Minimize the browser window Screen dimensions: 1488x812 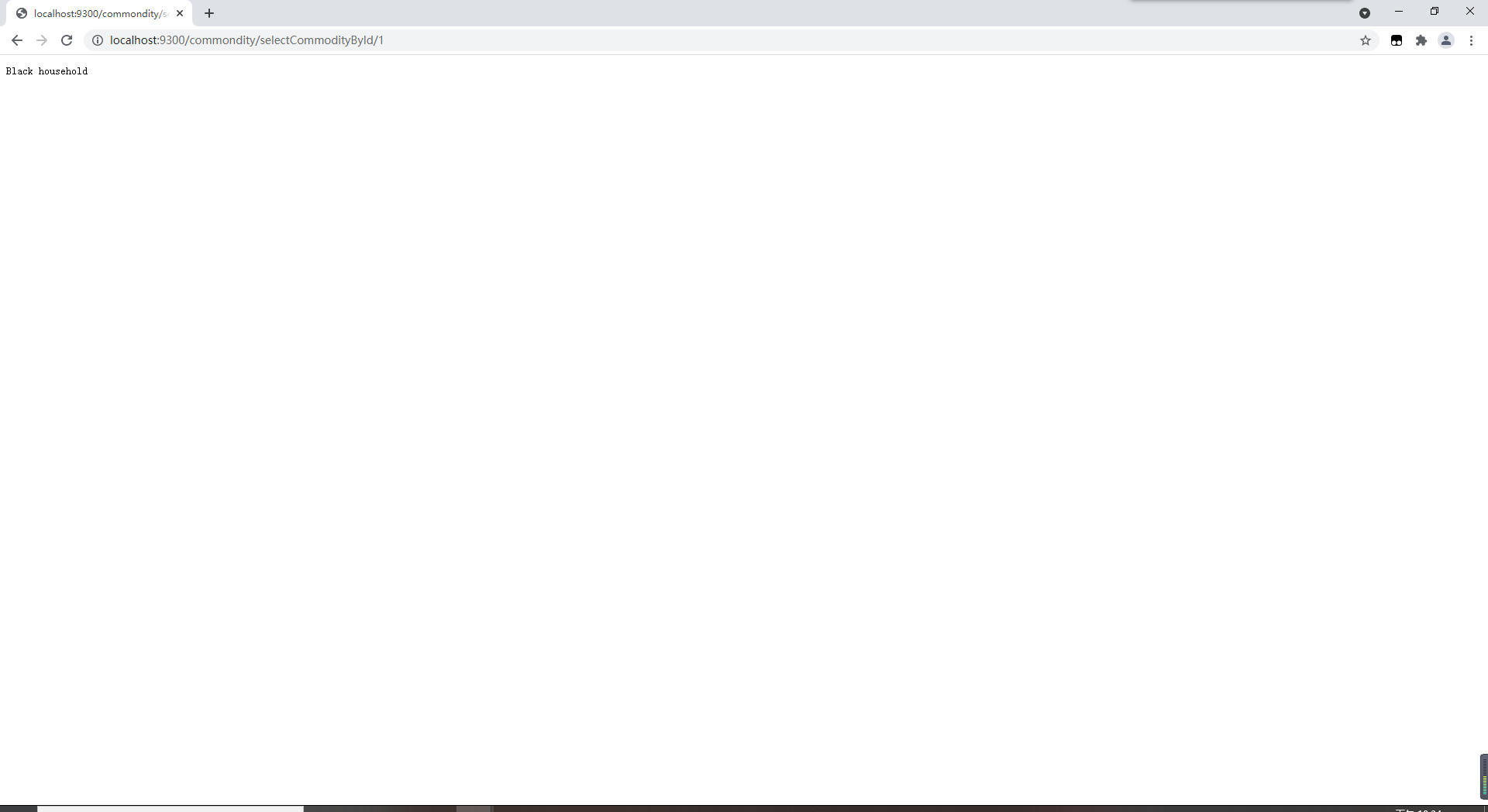point(1399,12)
